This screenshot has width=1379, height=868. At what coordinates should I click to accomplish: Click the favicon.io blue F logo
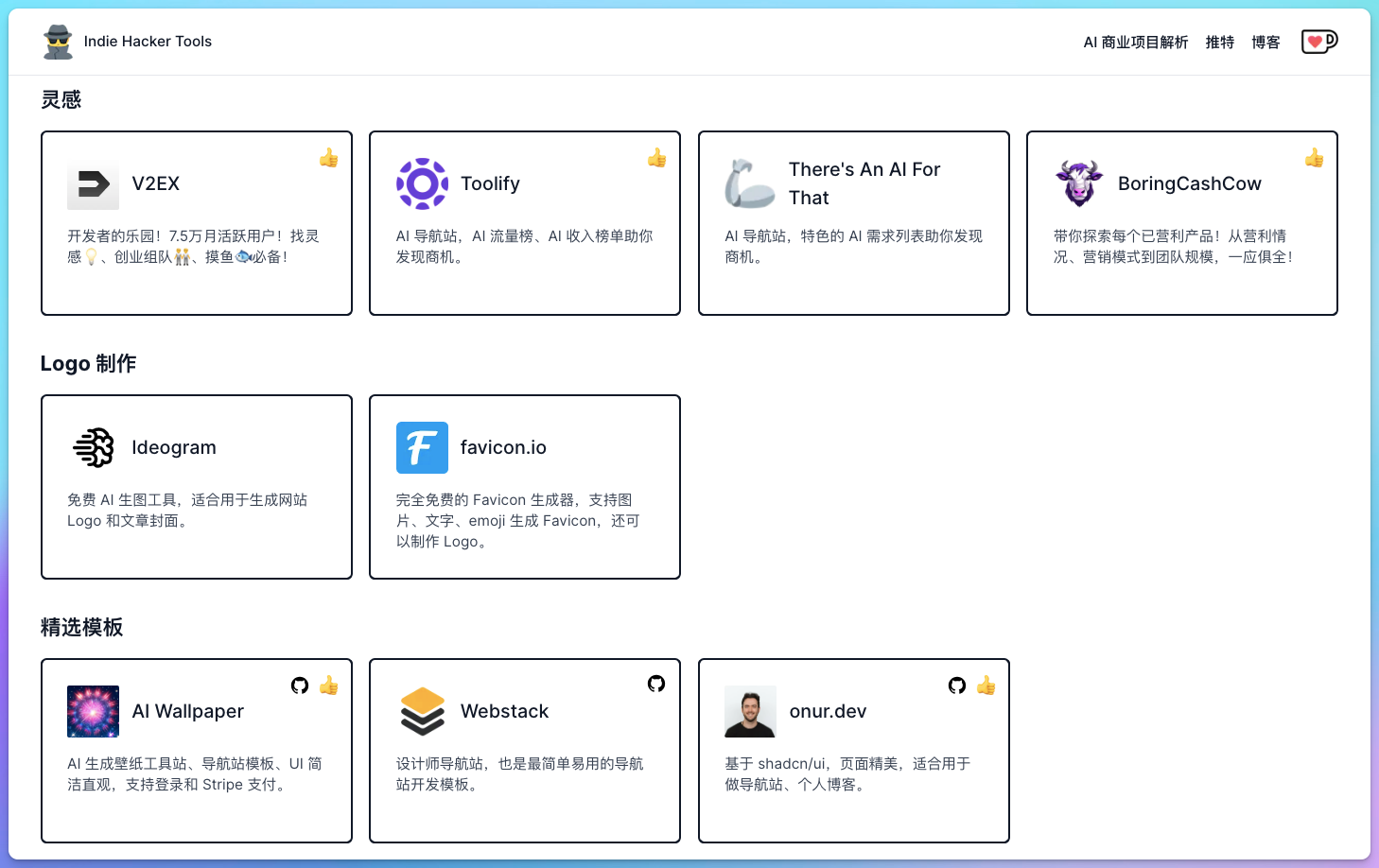click(422, 447)
